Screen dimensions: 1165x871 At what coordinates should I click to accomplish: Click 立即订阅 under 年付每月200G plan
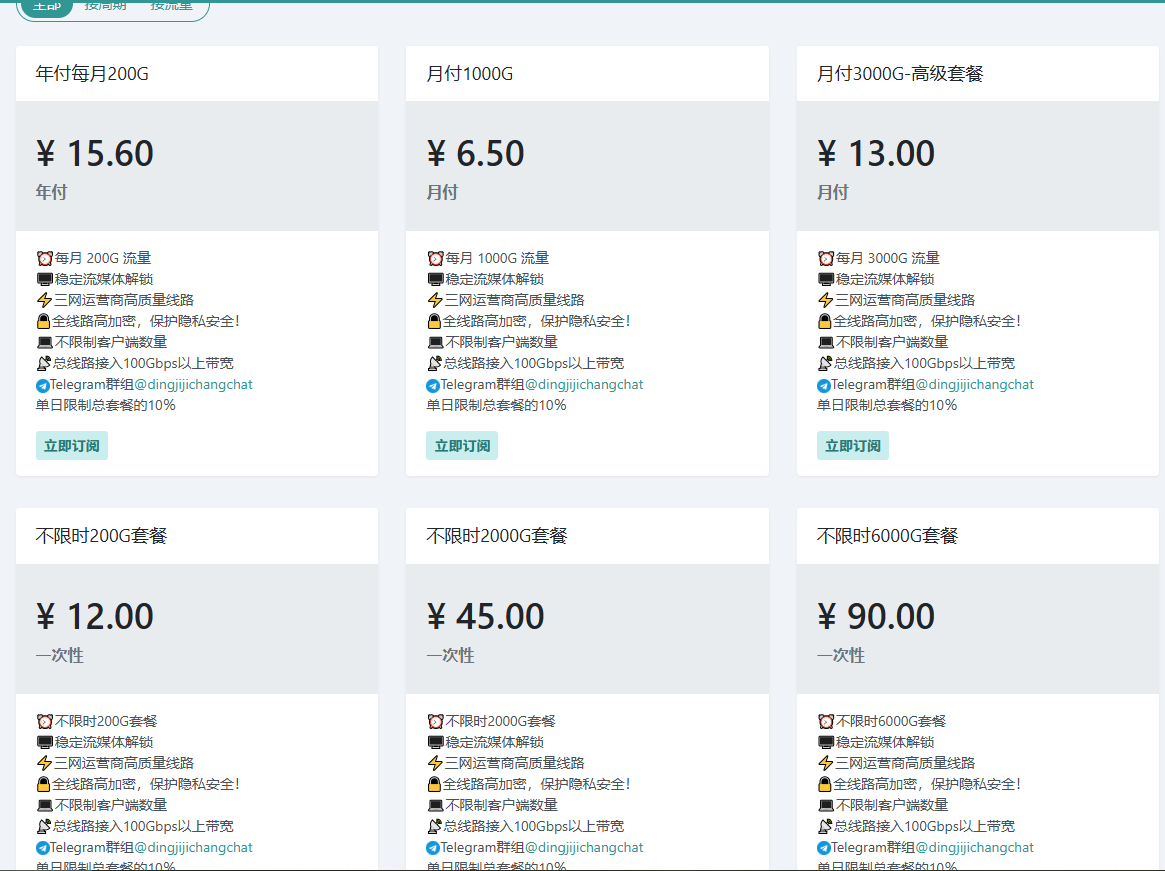[x=71, y=445]
